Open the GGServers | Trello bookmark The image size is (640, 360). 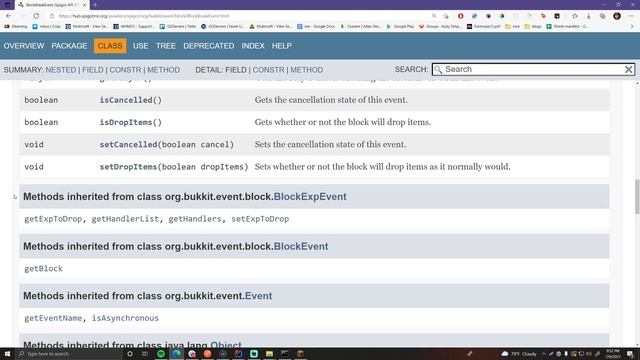click(x=178, y=26)
